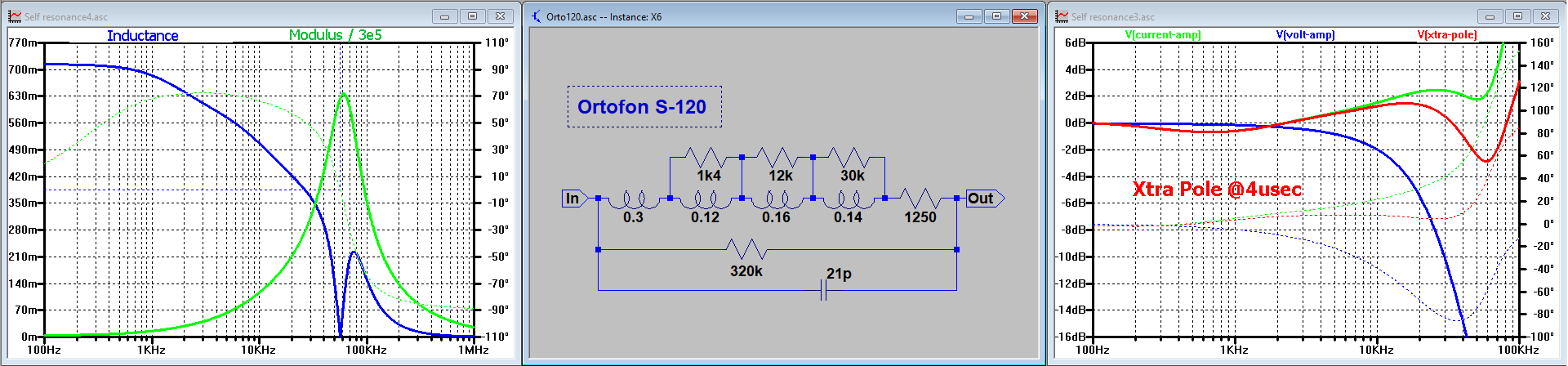Click the 6dB axis value in Self resonance3
The height and width of the screenshot is (366, 1568).
1076,42
